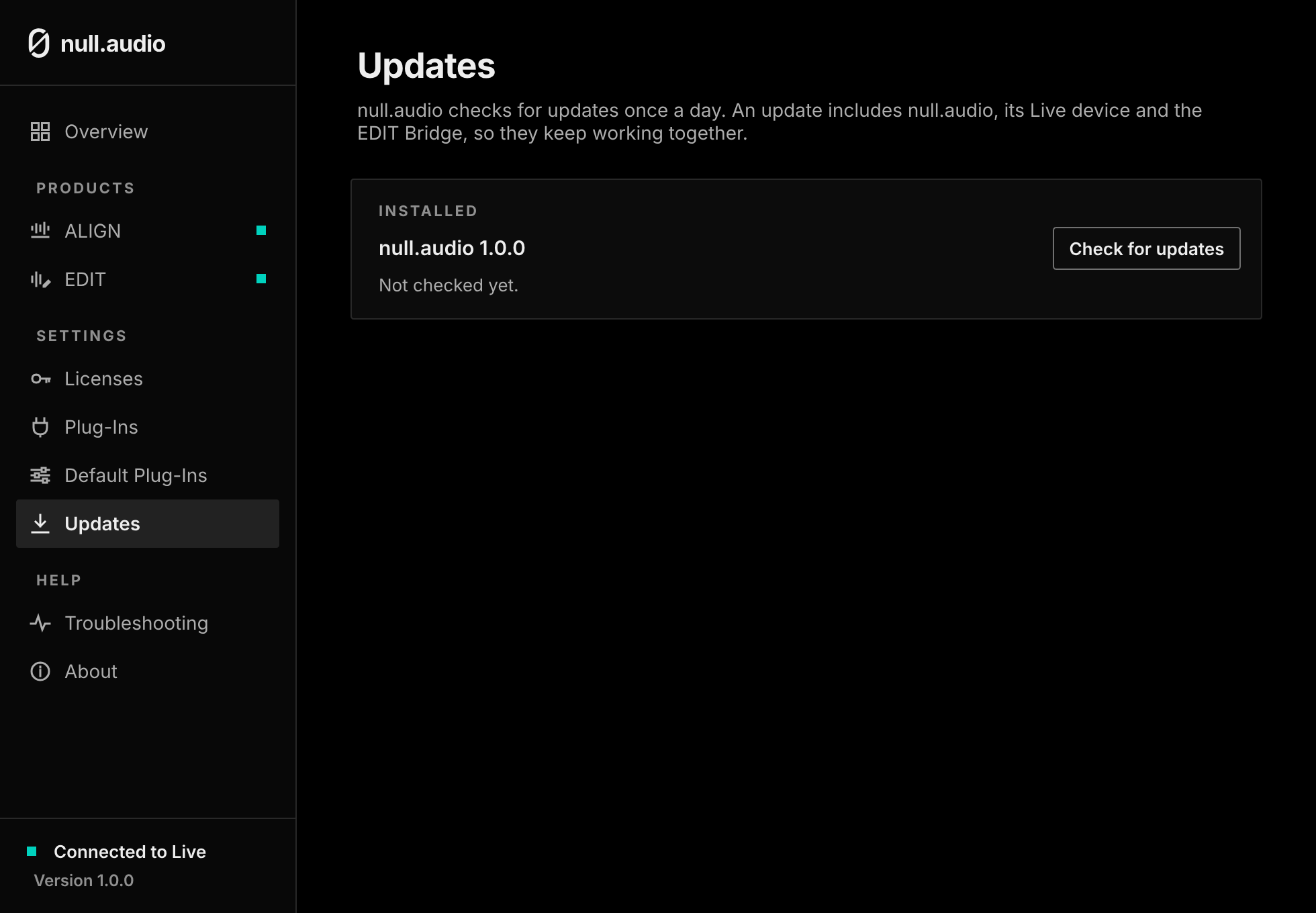The width and height of the screenshot is (1316, 913).
Task: Show the About page
Action: 148,671
